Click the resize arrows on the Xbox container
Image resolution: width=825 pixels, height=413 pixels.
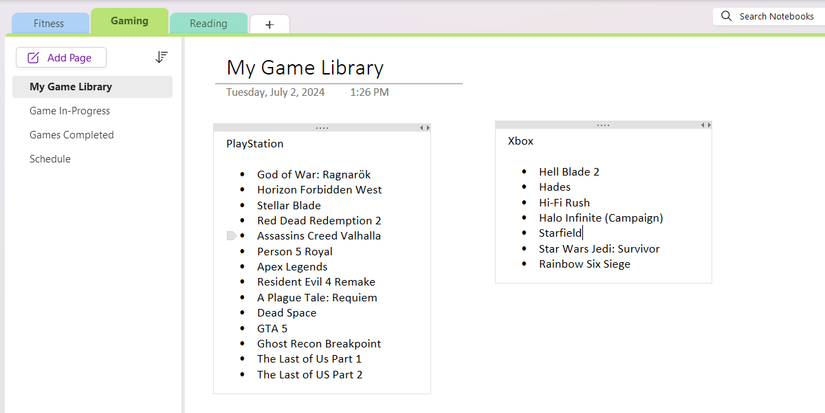coord(706,125)
